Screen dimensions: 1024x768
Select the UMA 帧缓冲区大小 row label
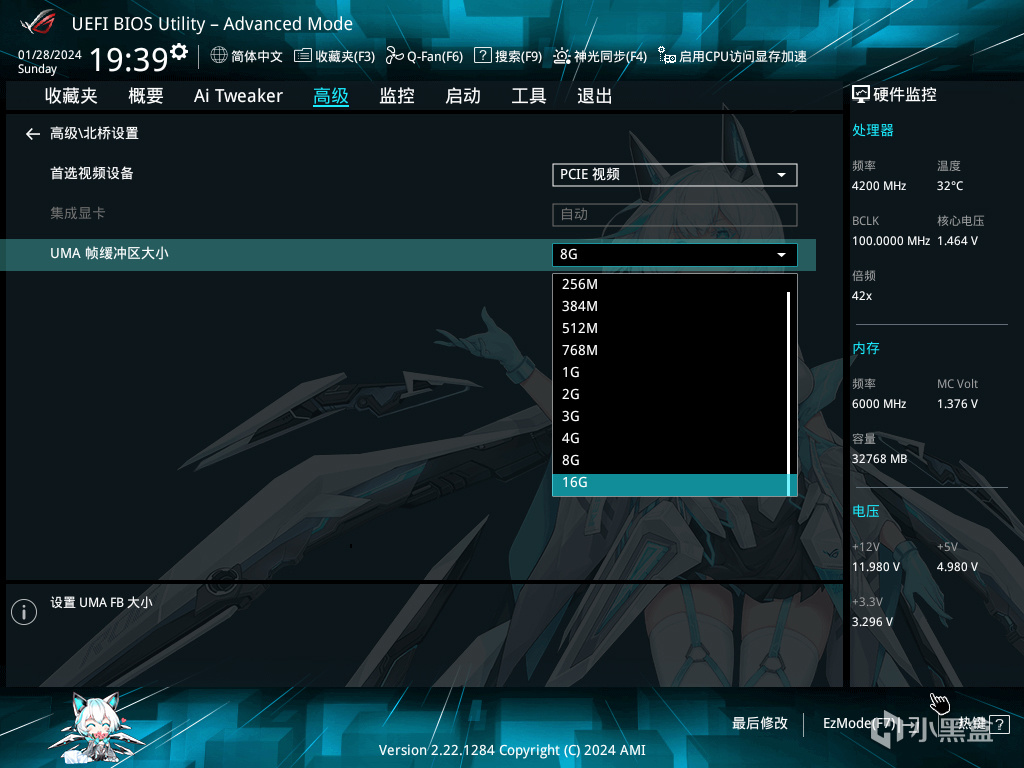click(x=110, y=253)
